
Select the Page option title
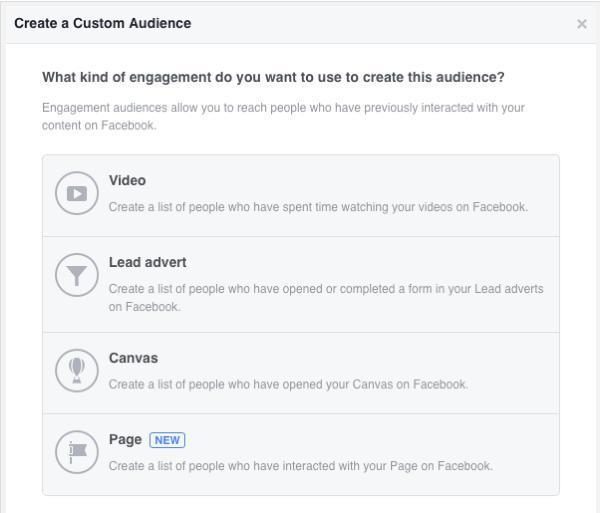pyautogui.click(x=125, y=440)
